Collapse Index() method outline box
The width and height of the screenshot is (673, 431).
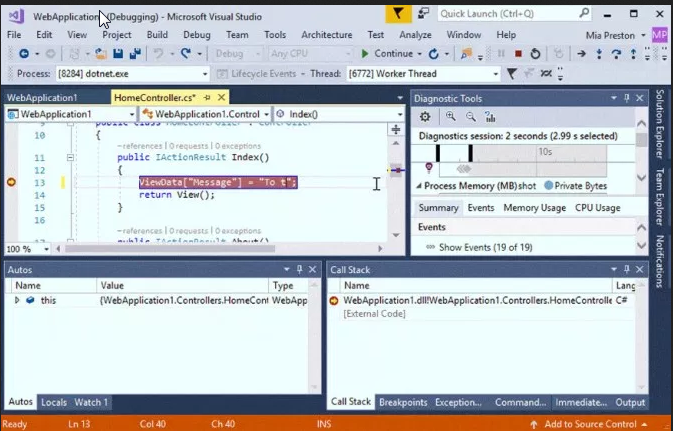pos(70,158)
